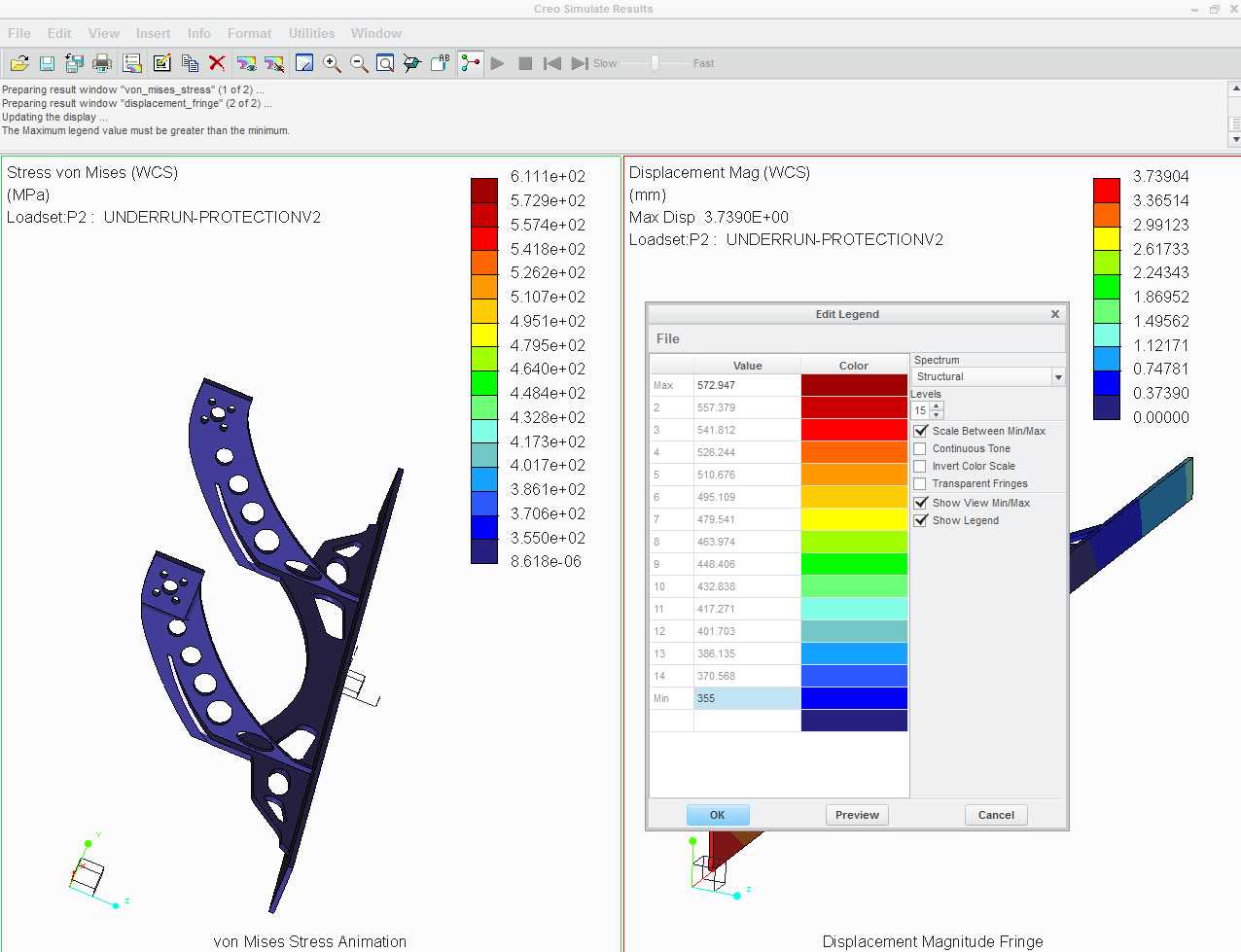Open the Utilities menu
Viewport: 1241px width, 952px height.
(x=311, y=33)
